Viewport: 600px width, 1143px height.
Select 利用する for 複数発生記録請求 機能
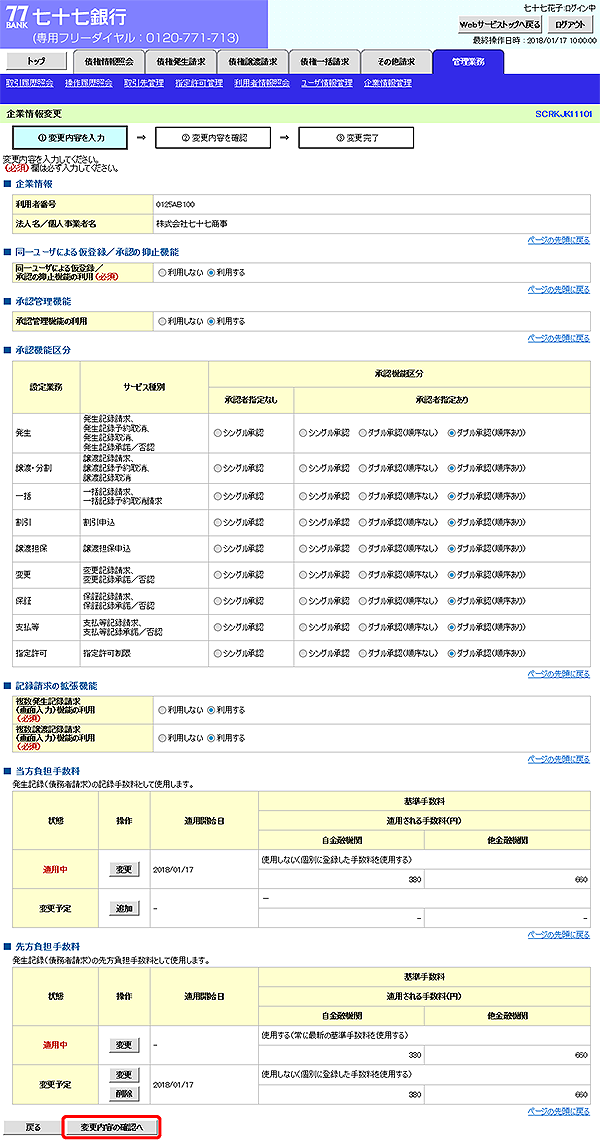pyautogui.click(x=211, y=709)
